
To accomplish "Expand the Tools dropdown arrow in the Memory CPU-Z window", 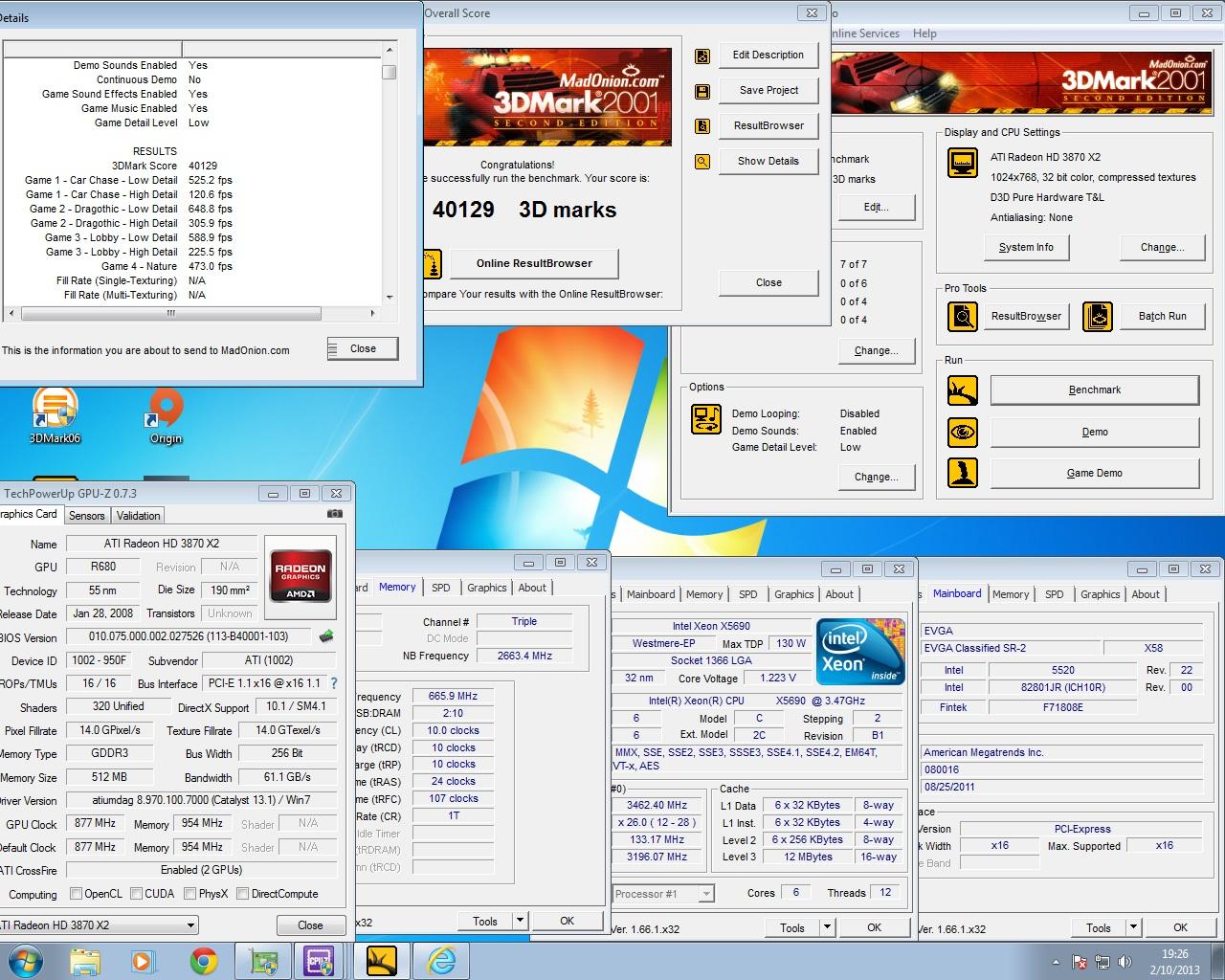I will 520,922.
